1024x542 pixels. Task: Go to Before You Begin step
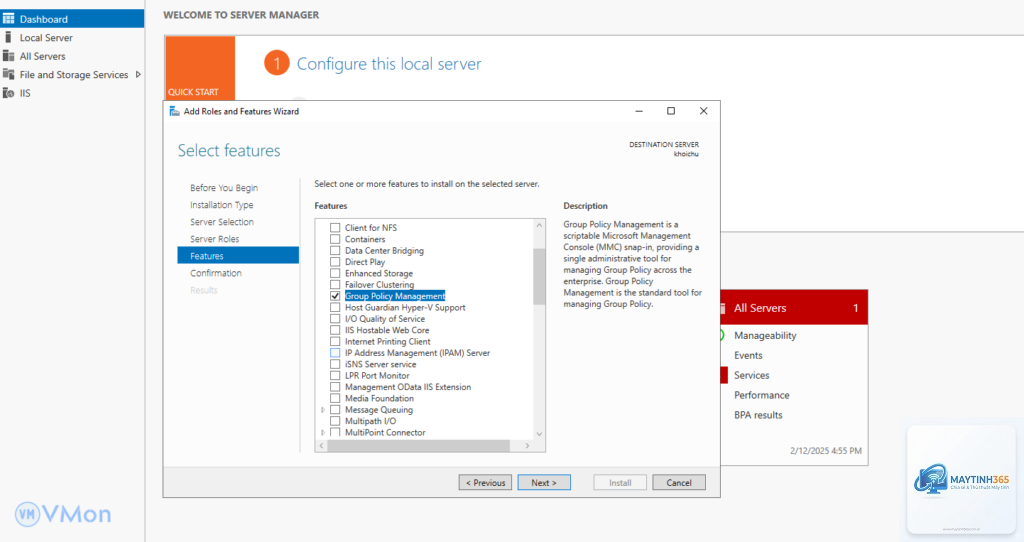coord(224,188)
